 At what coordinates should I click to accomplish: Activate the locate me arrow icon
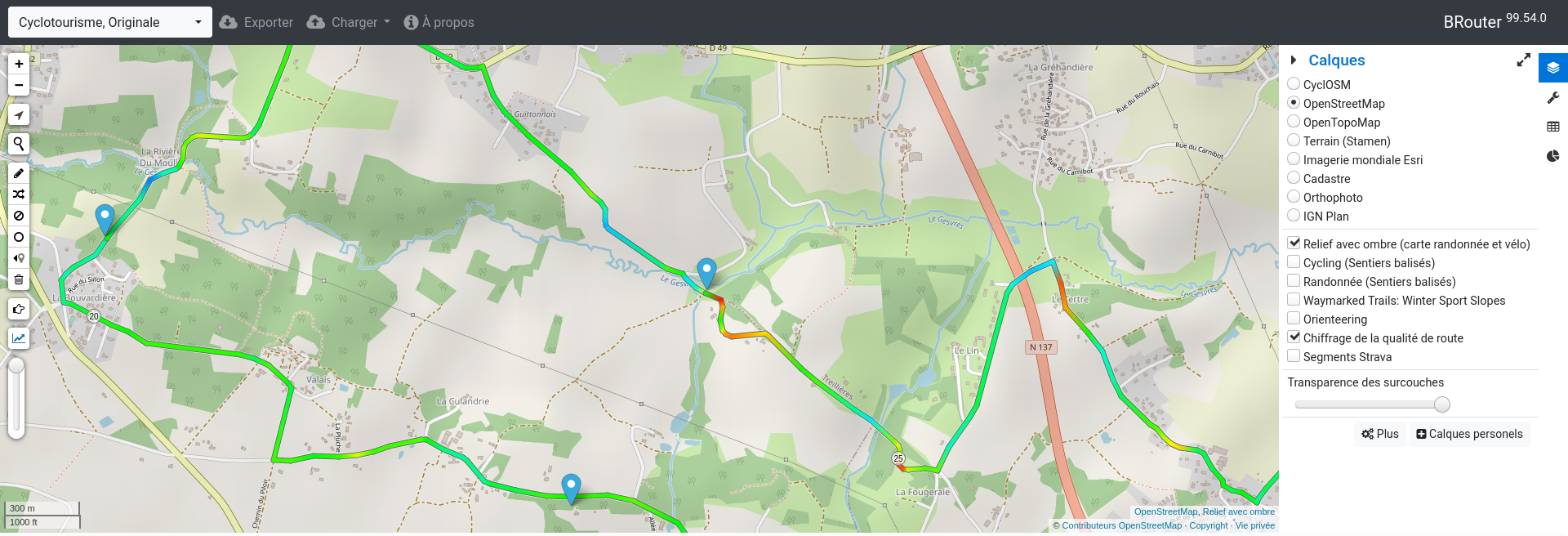(19, 115)
